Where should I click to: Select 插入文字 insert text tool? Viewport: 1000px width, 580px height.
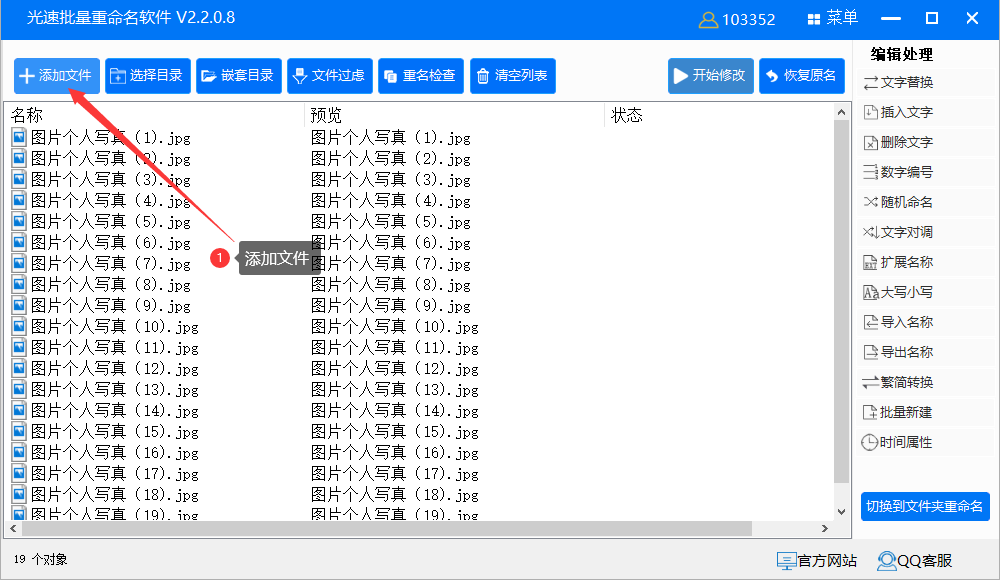[x=898, y=112]
